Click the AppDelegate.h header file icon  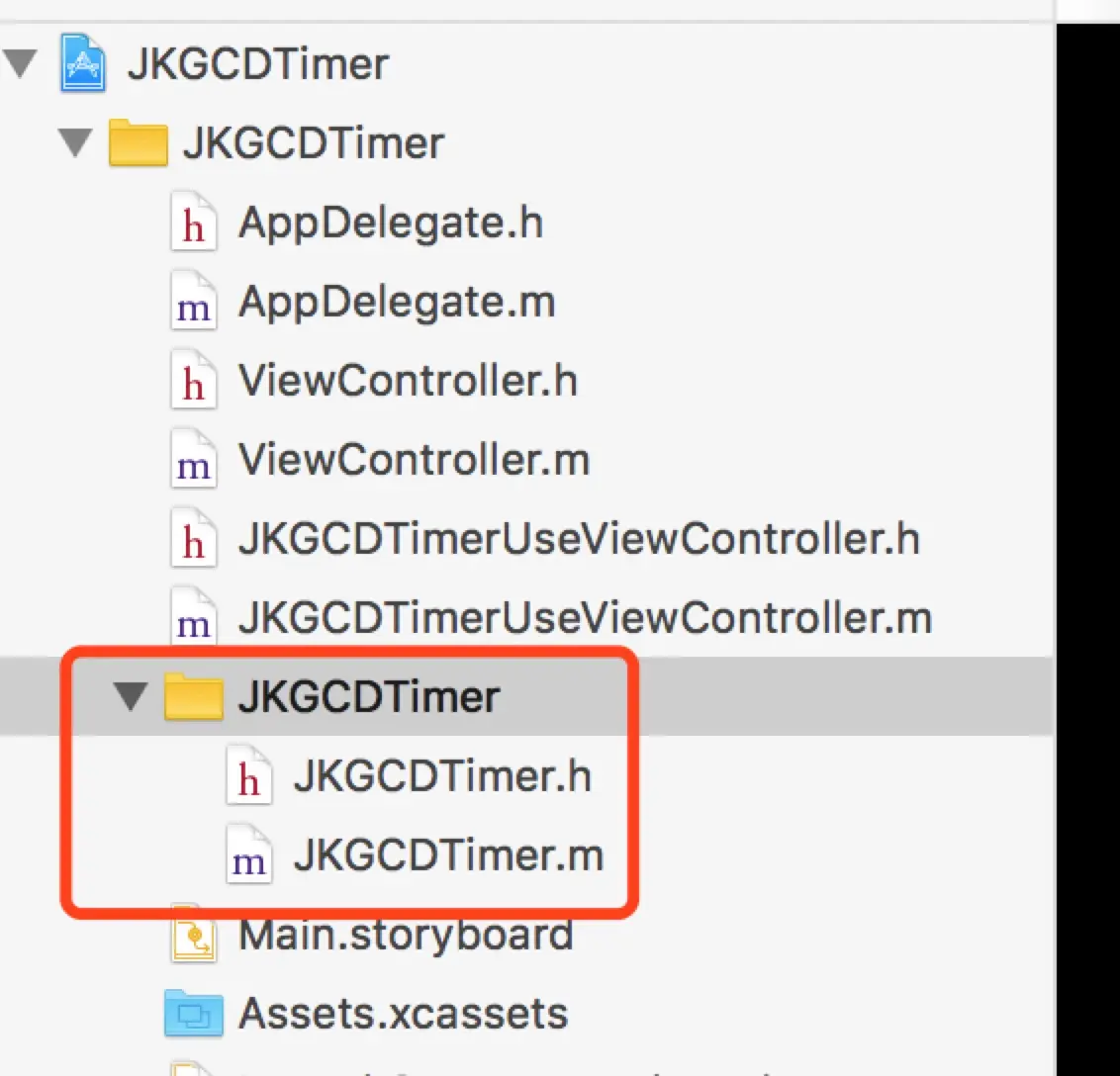(x=193, y=223)
